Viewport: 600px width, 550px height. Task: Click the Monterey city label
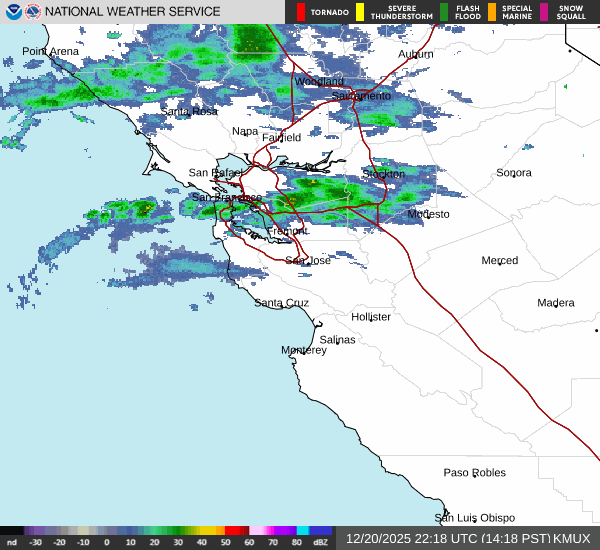(x=303, y=350)
